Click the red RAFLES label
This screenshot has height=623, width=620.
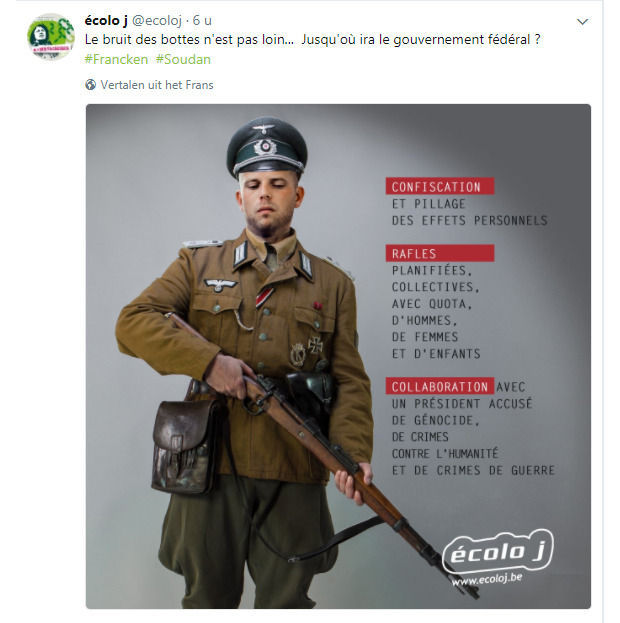(440, 253)
